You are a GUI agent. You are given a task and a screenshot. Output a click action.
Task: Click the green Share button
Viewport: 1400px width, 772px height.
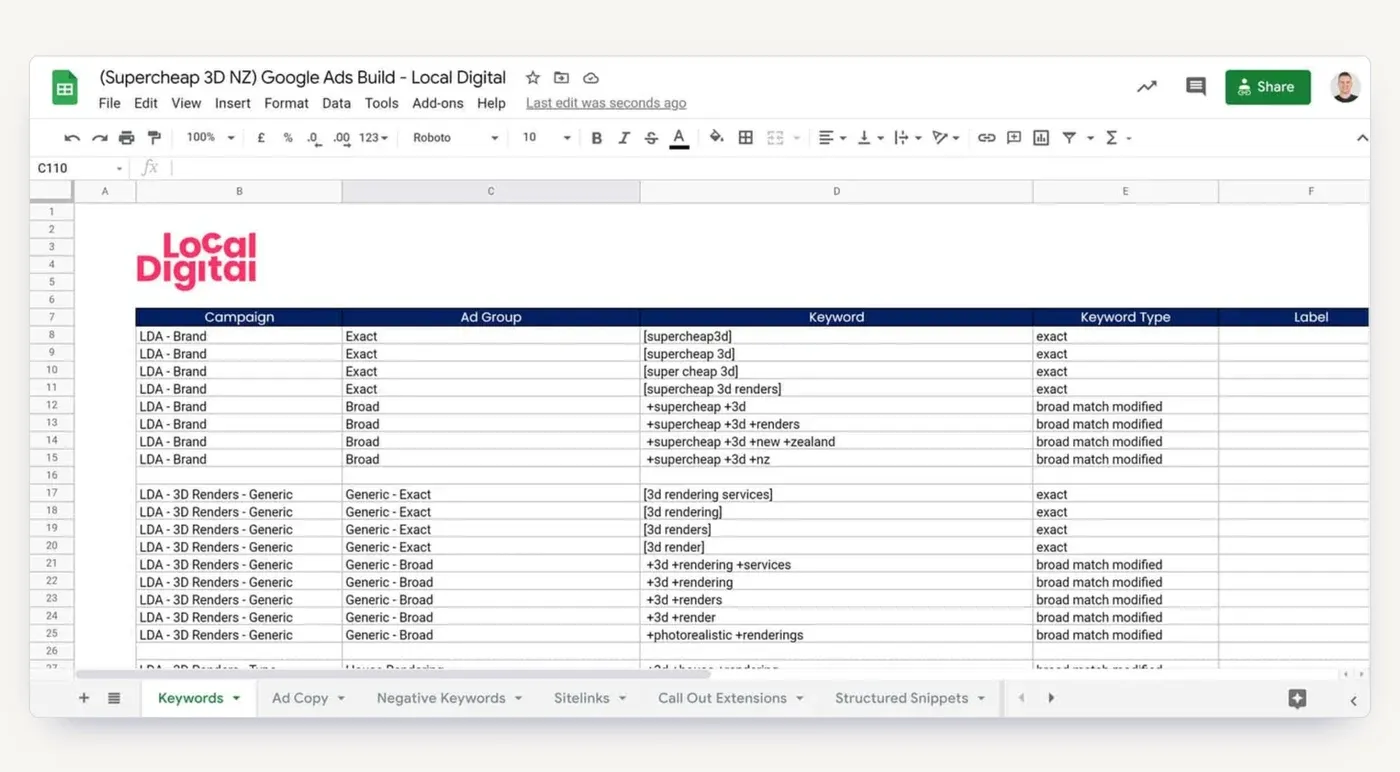click(1267, 87)
